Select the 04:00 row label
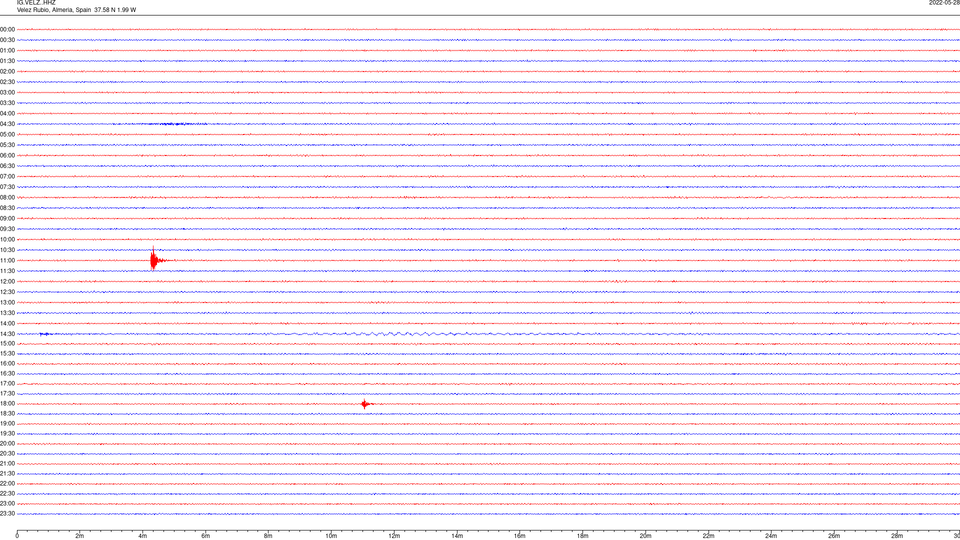 click(x=7, y=113)
